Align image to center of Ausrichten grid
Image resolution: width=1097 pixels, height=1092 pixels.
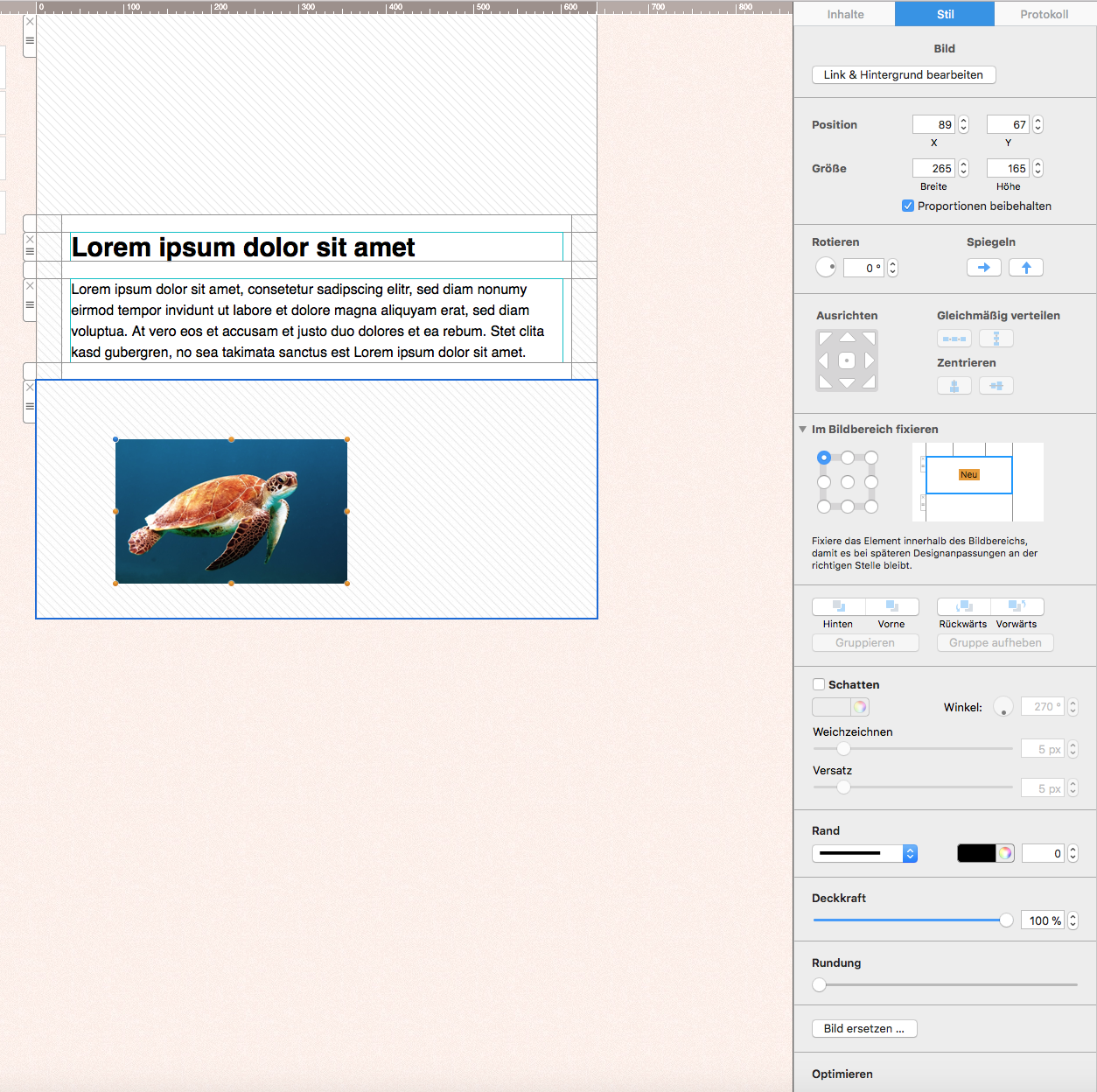[847, 360]
